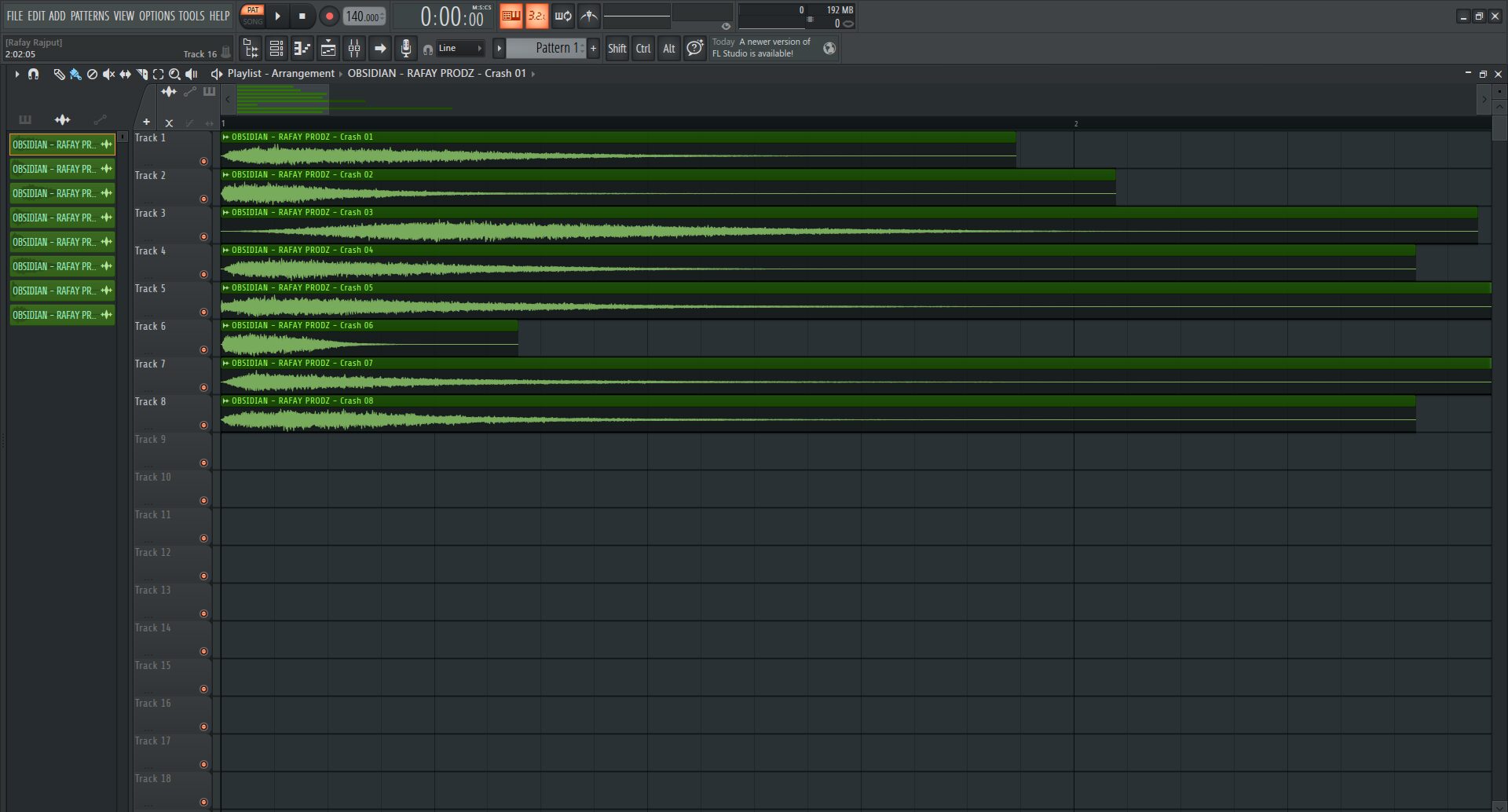
Task: Open the PATTERNS menu
Action: pos(90,16)
